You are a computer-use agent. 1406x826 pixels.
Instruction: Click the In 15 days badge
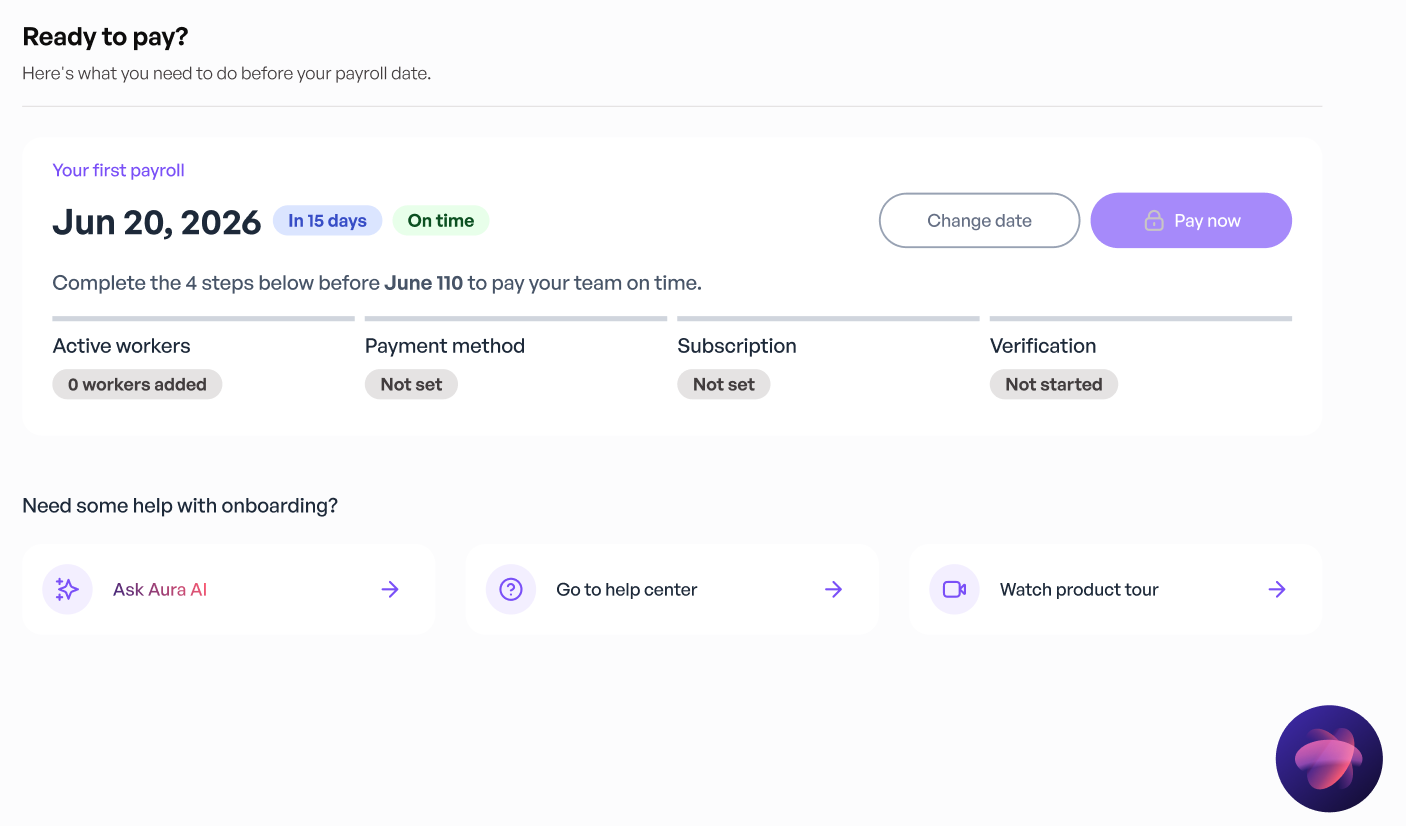point(327,221)
